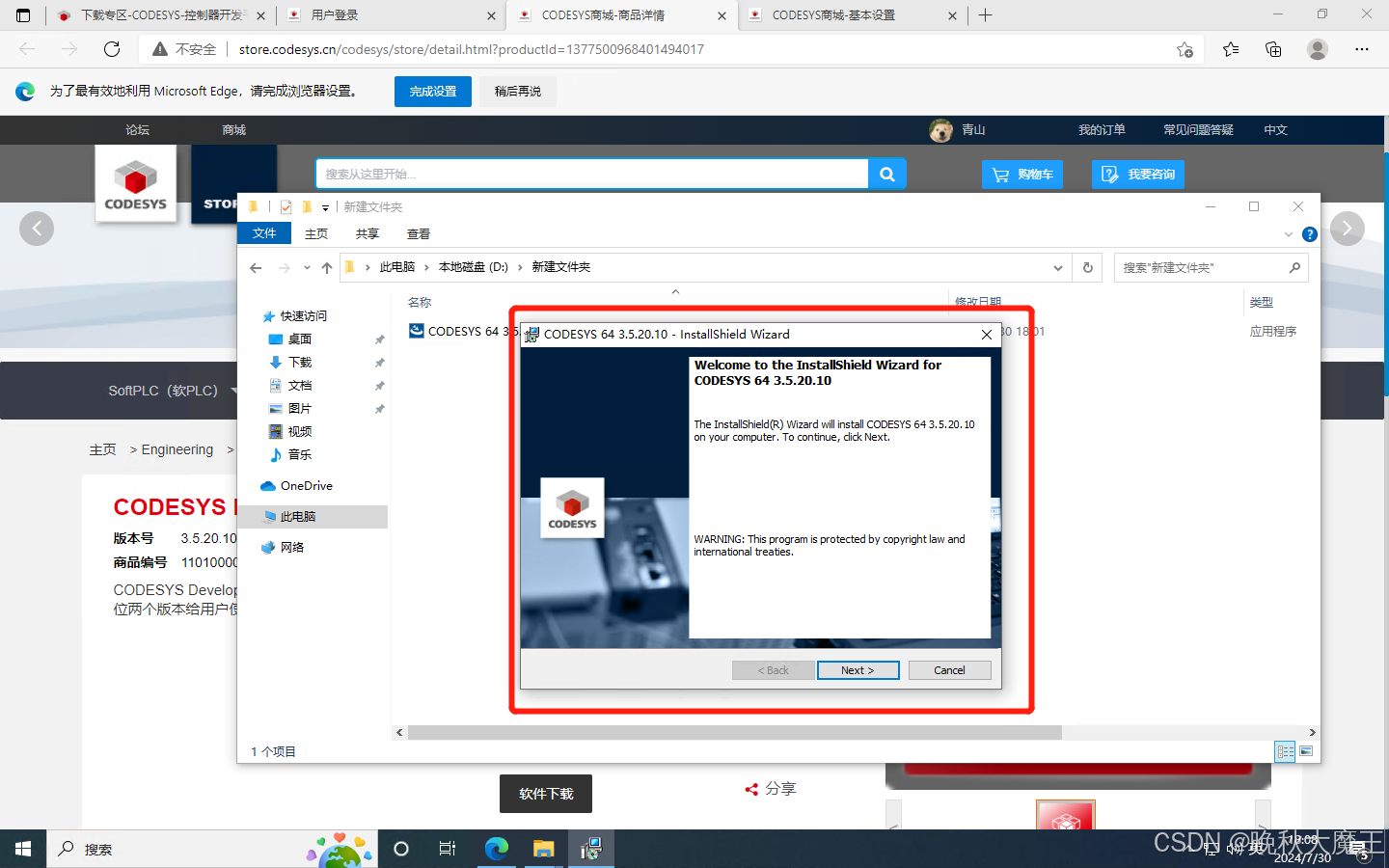Sort files by the 名称 column header

[420, 303]
